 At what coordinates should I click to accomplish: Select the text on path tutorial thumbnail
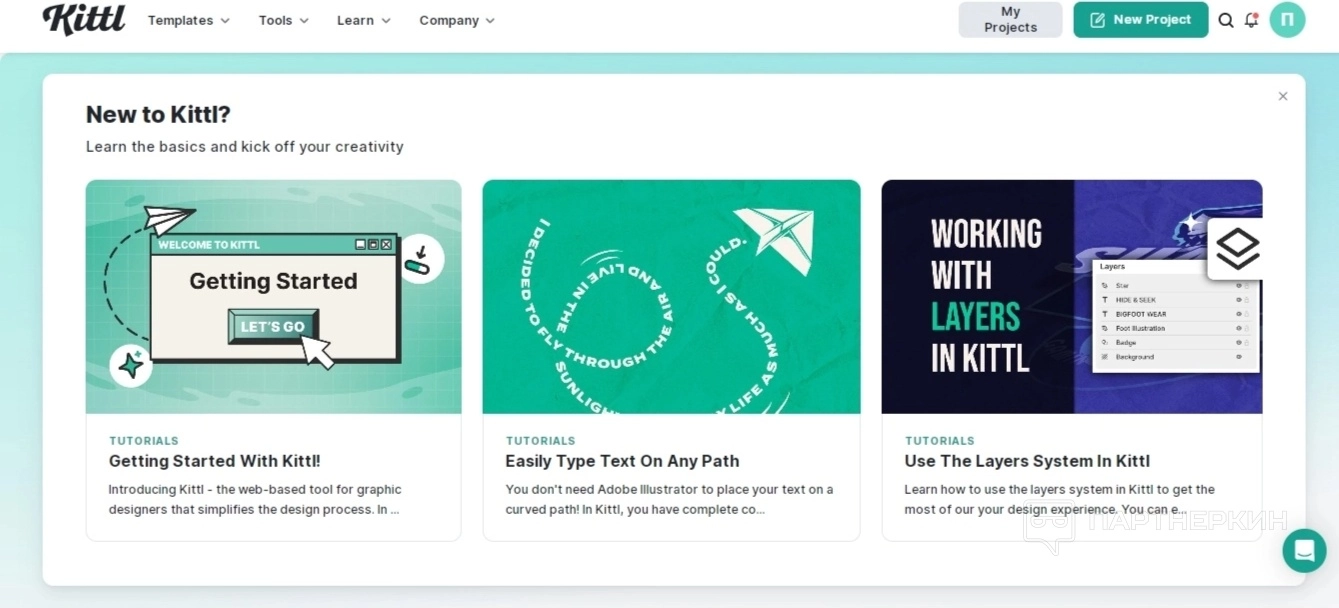(671, 296)
